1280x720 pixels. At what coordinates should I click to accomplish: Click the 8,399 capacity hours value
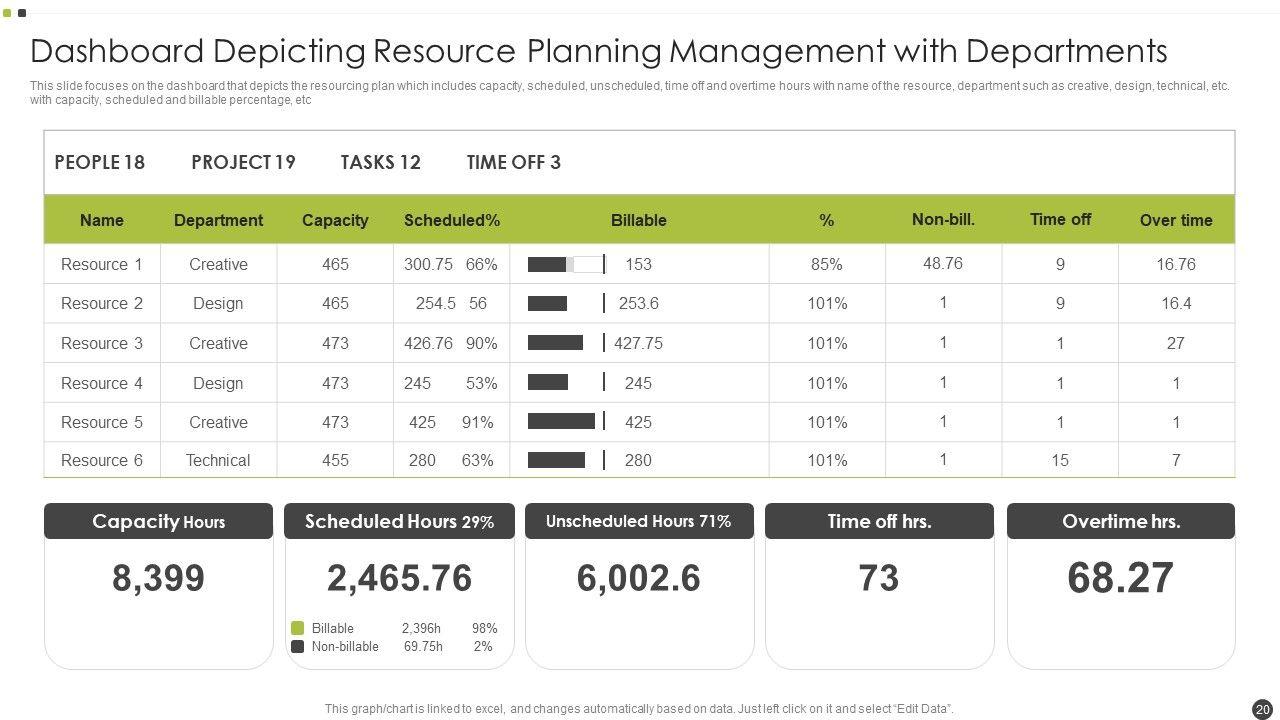[158, 579]
